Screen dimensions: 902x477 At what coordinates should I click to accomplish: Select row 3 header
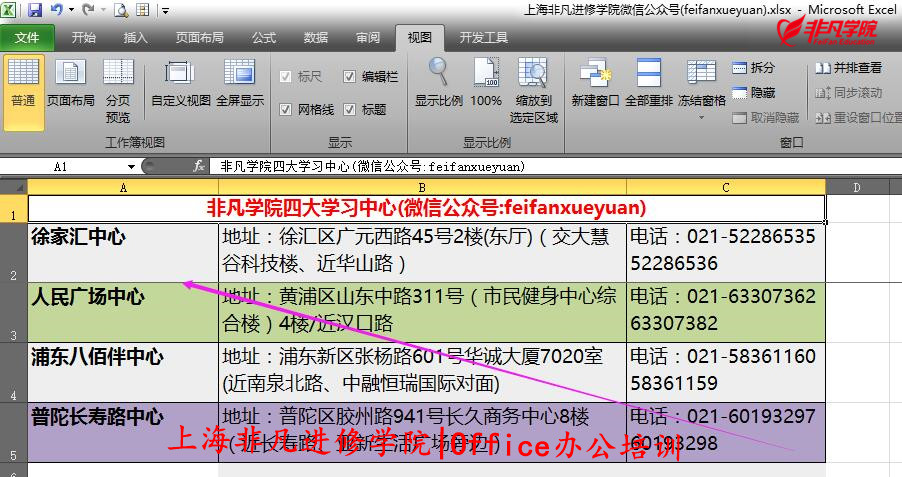14,312
